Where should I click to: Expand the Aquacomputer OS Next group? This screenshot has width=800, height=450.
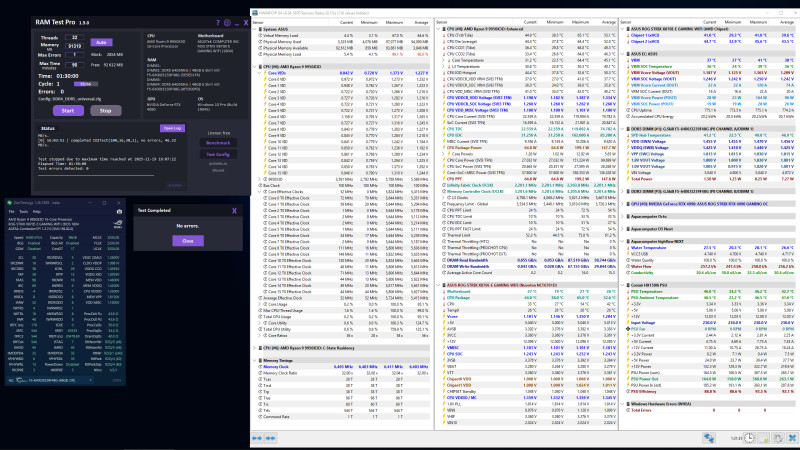[622, 229]
